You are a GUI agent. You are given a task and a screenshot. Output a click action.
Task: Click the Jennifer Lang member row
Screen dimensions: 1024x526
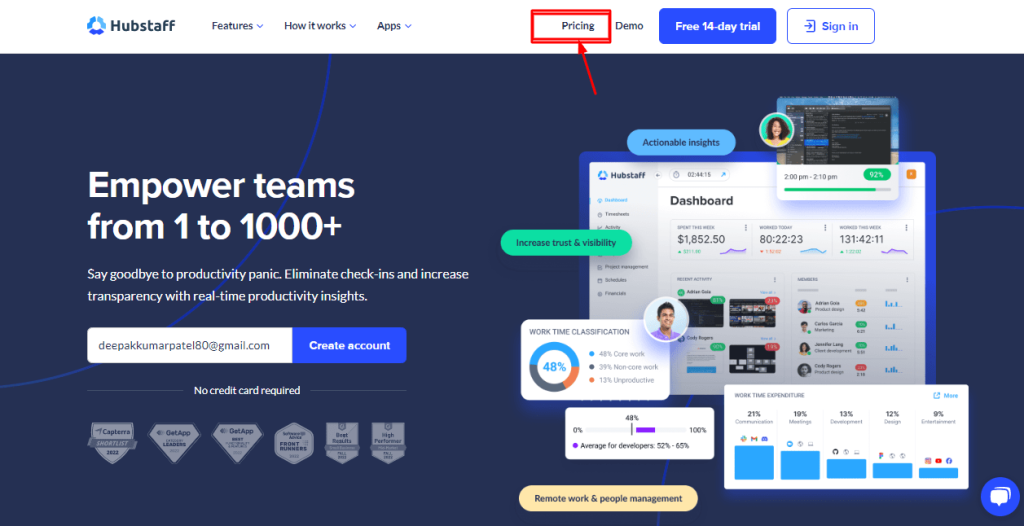(x=852, y=348)
